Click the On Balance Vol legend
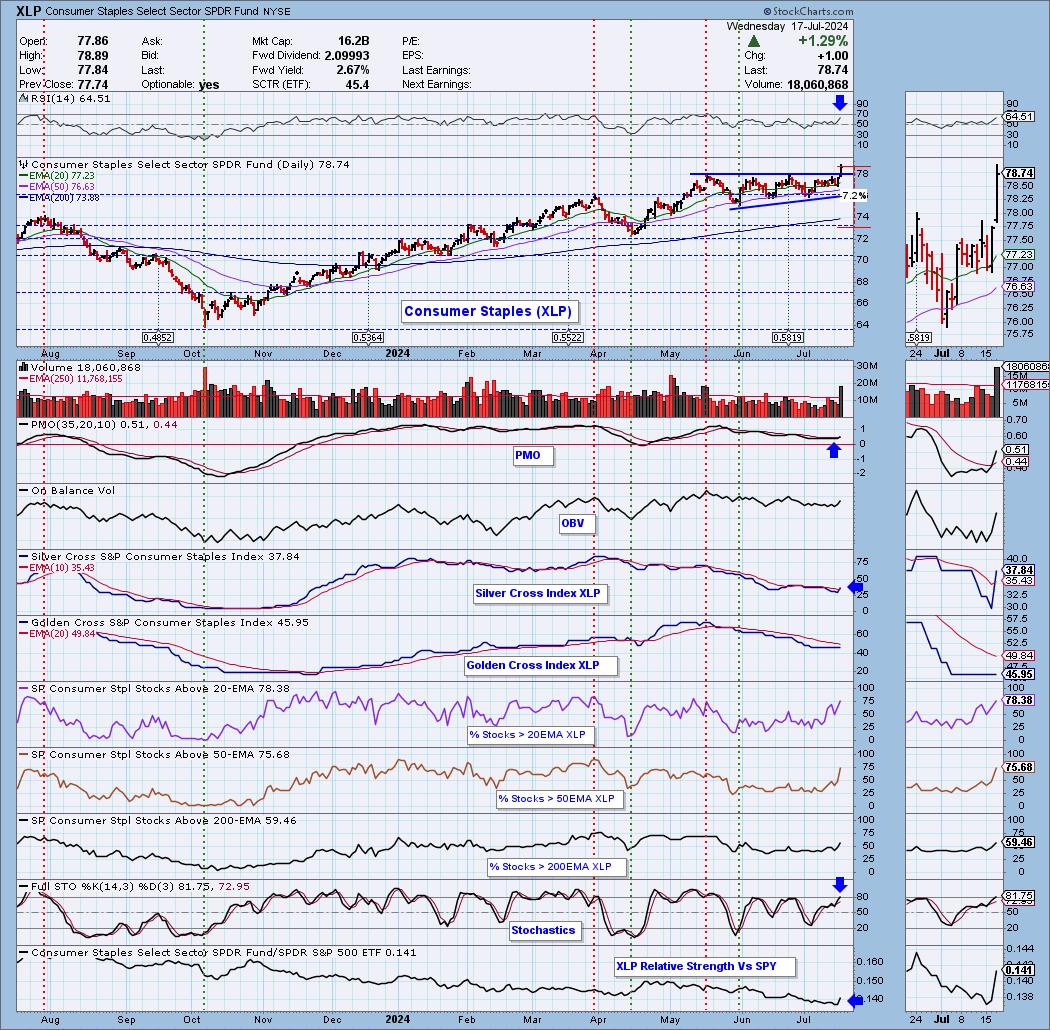This screenshot has width=1050, height=1030. tap(73, 491)
